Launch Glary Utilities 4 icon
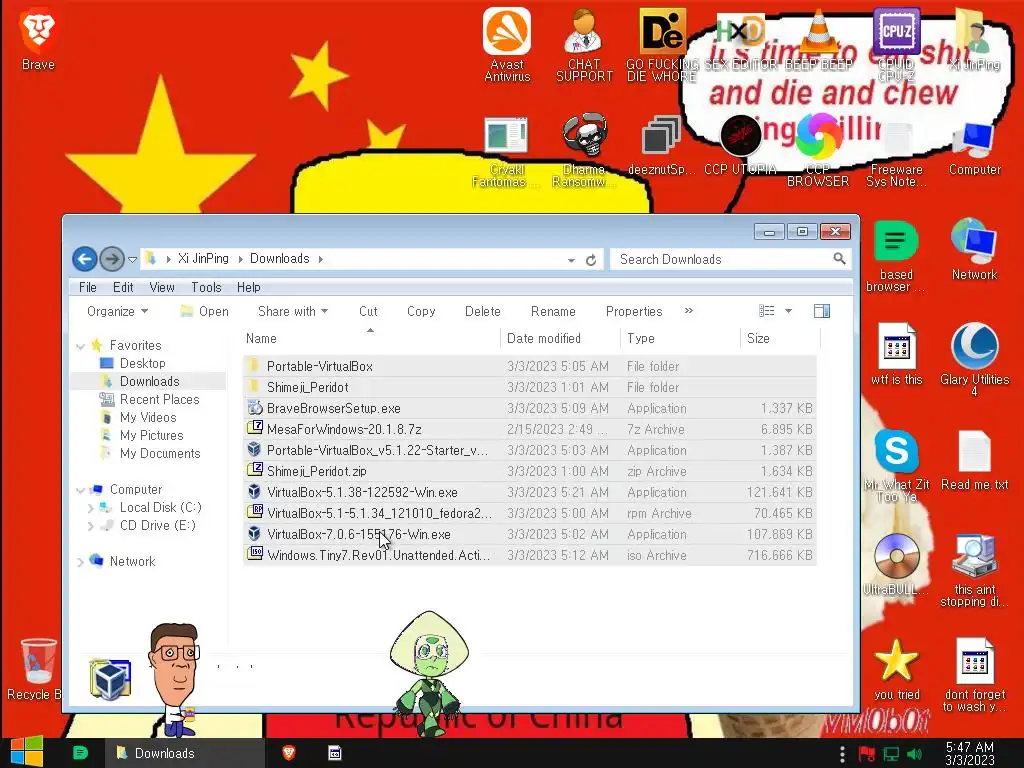This screenshot has width=1024, height=768. tap(974, 359)
